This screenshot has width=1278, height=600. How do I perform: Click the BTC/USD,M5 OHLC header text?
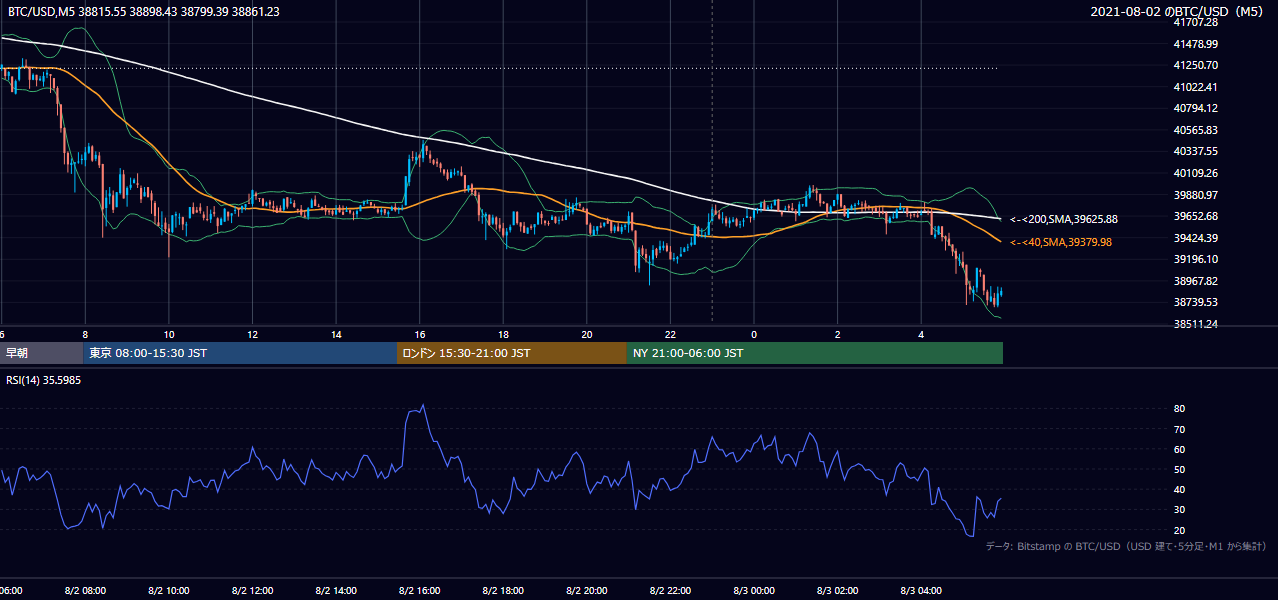coord(144,11)
